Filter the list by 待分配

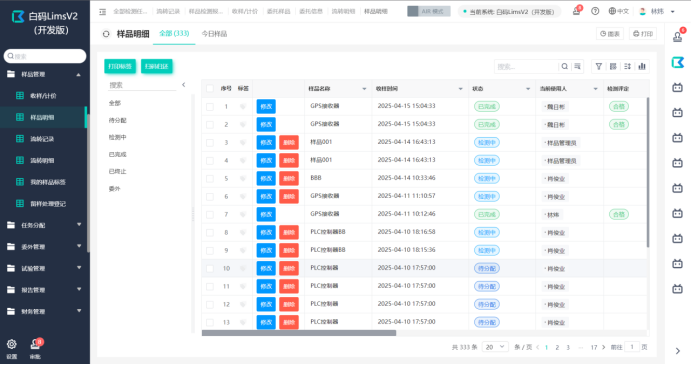(117, 120)
